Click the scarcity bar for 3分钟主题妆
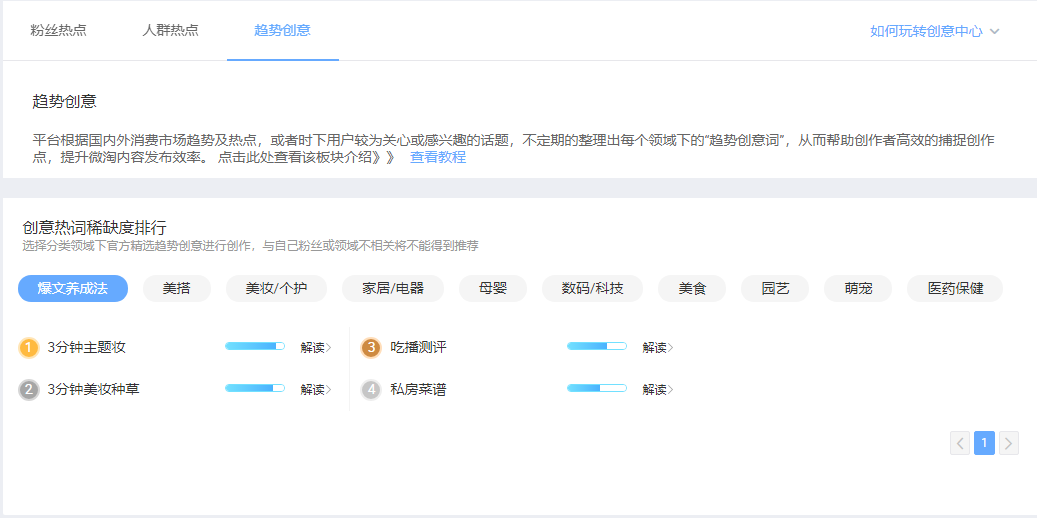The width and height of the screenshot is (1037, 518). point(255,346)
